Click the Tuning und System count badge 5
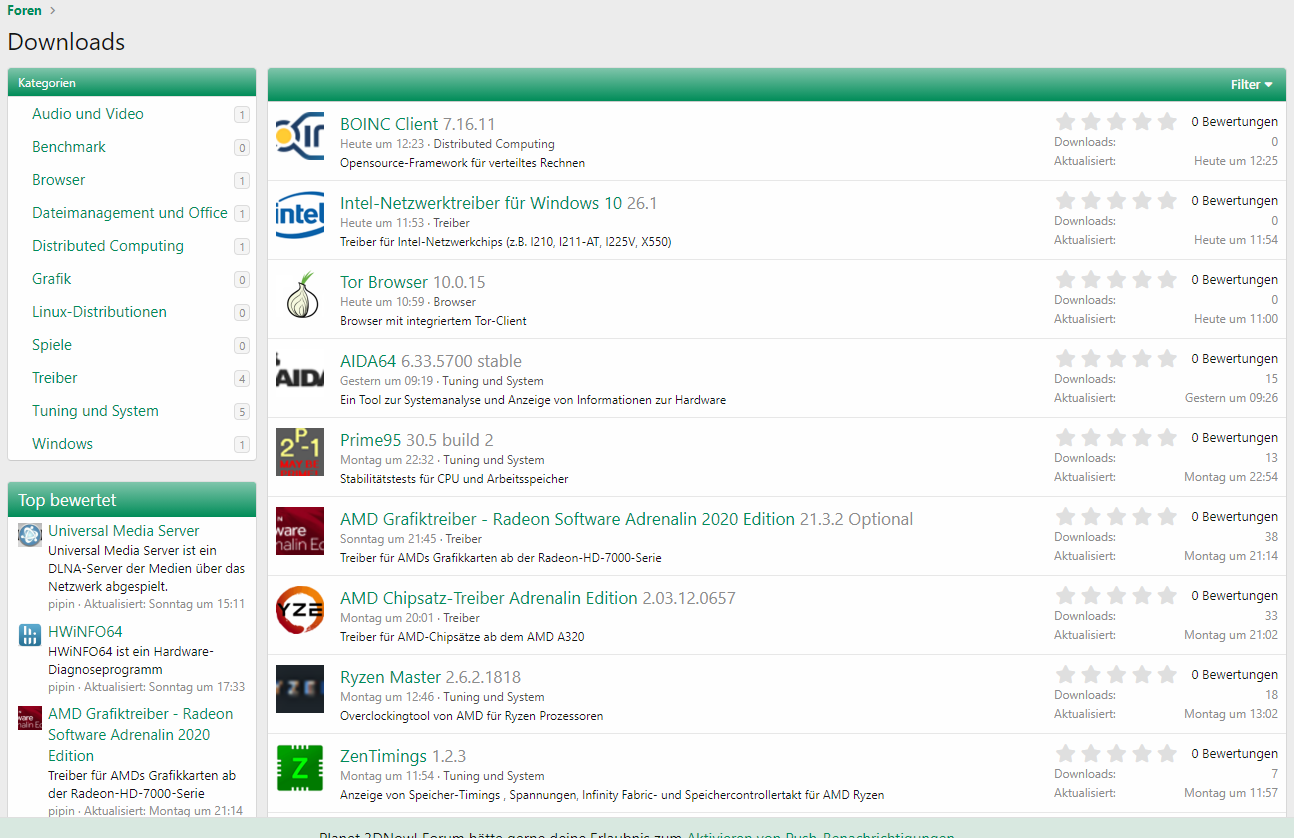 tap(241, 412)
